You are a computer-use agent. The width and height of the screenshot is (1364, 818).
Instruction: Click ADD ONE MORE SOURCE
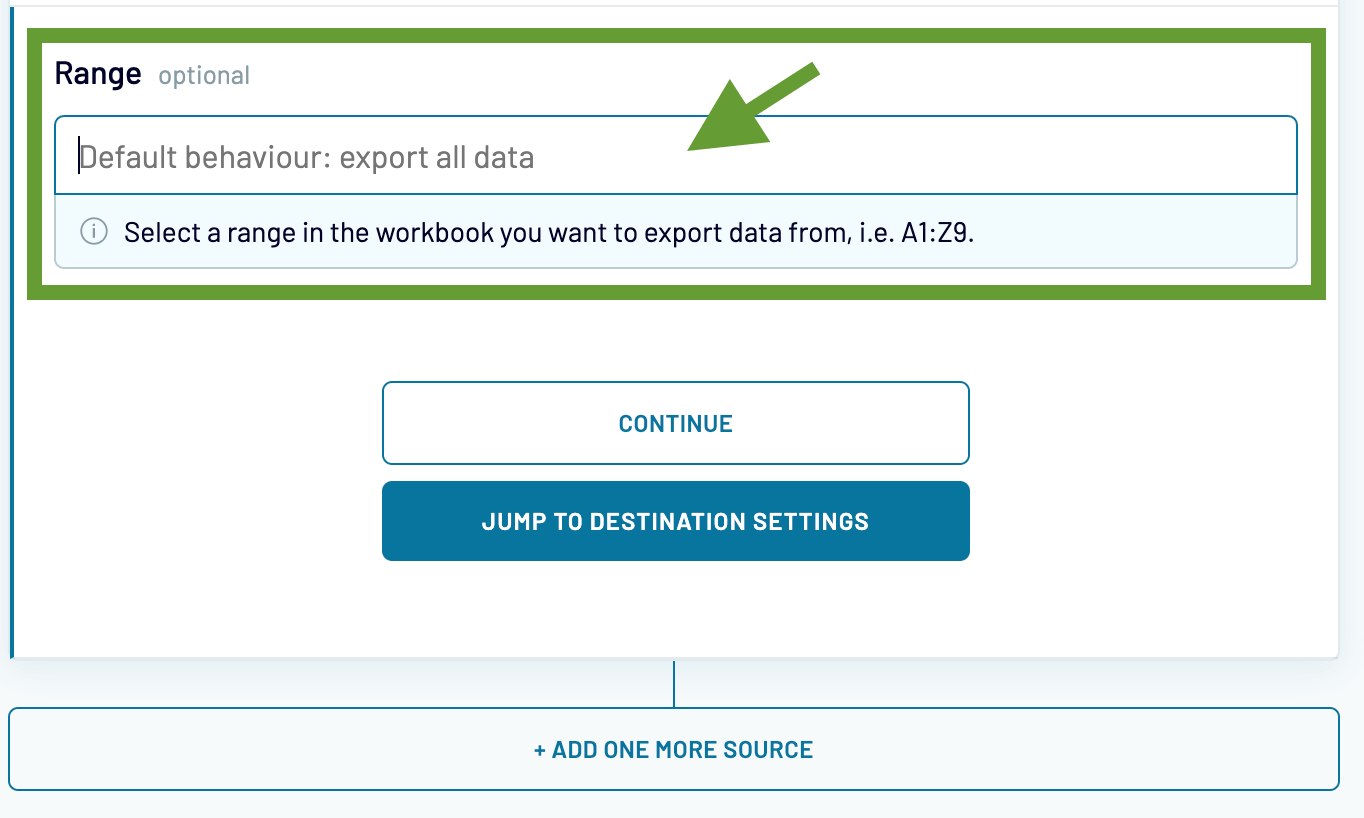(x=675, y=749)
